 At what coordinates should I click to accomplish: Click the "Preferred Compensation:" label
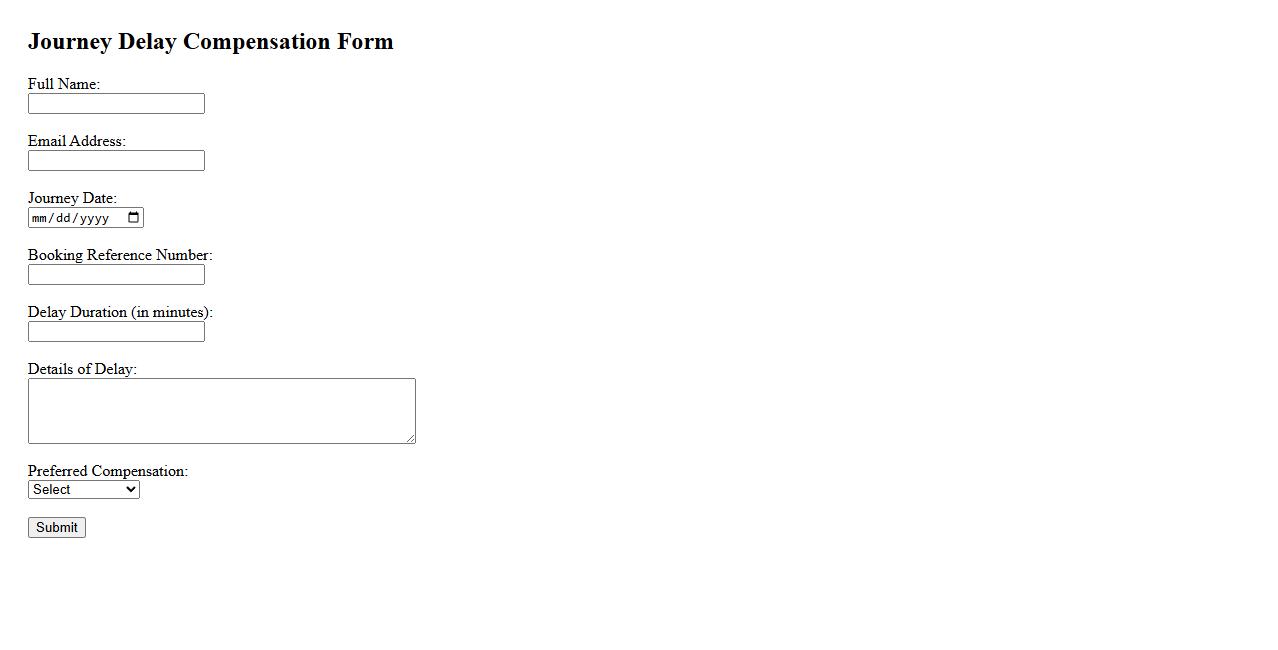coord(108,471)
